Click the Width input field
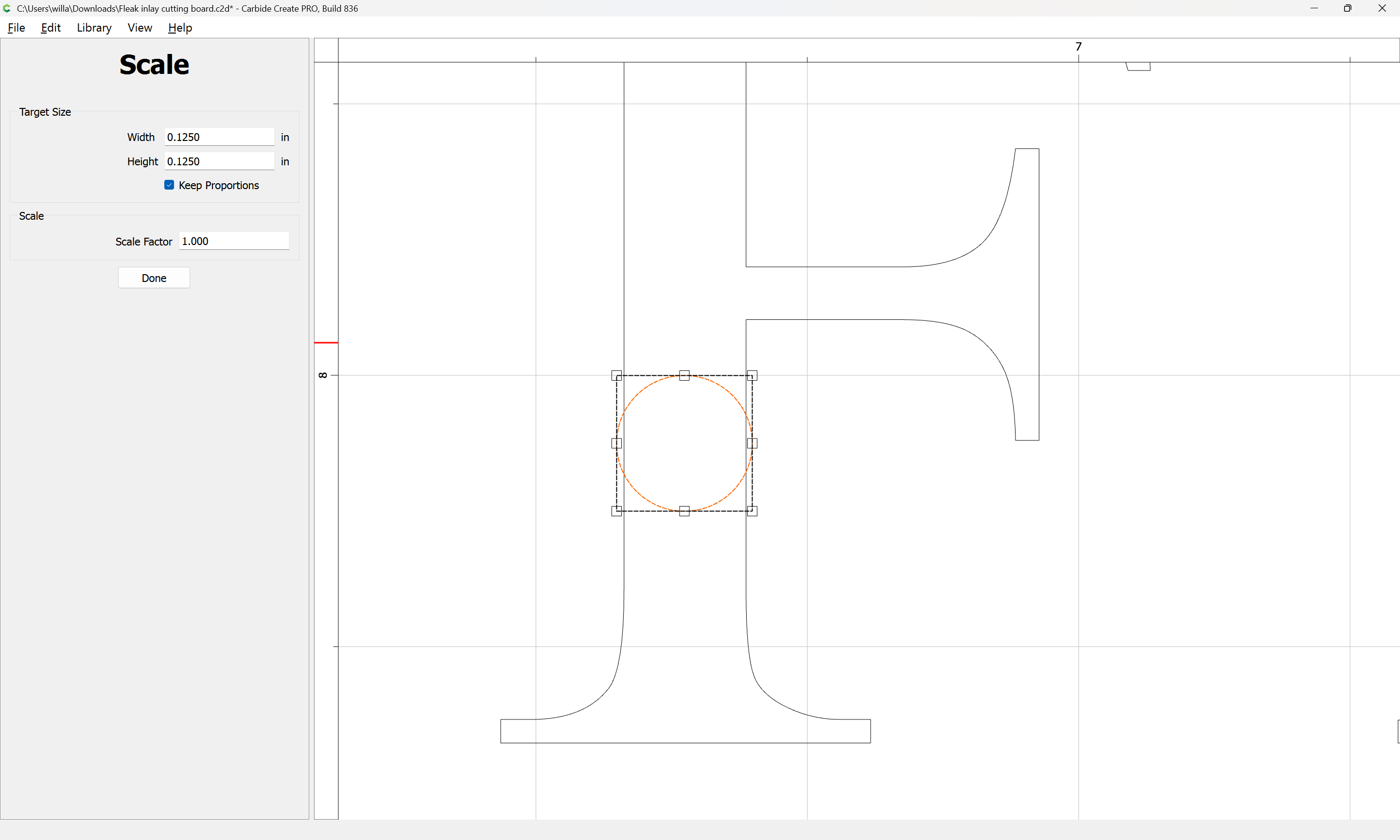The image size is (1400, 840). coord(219,137)
